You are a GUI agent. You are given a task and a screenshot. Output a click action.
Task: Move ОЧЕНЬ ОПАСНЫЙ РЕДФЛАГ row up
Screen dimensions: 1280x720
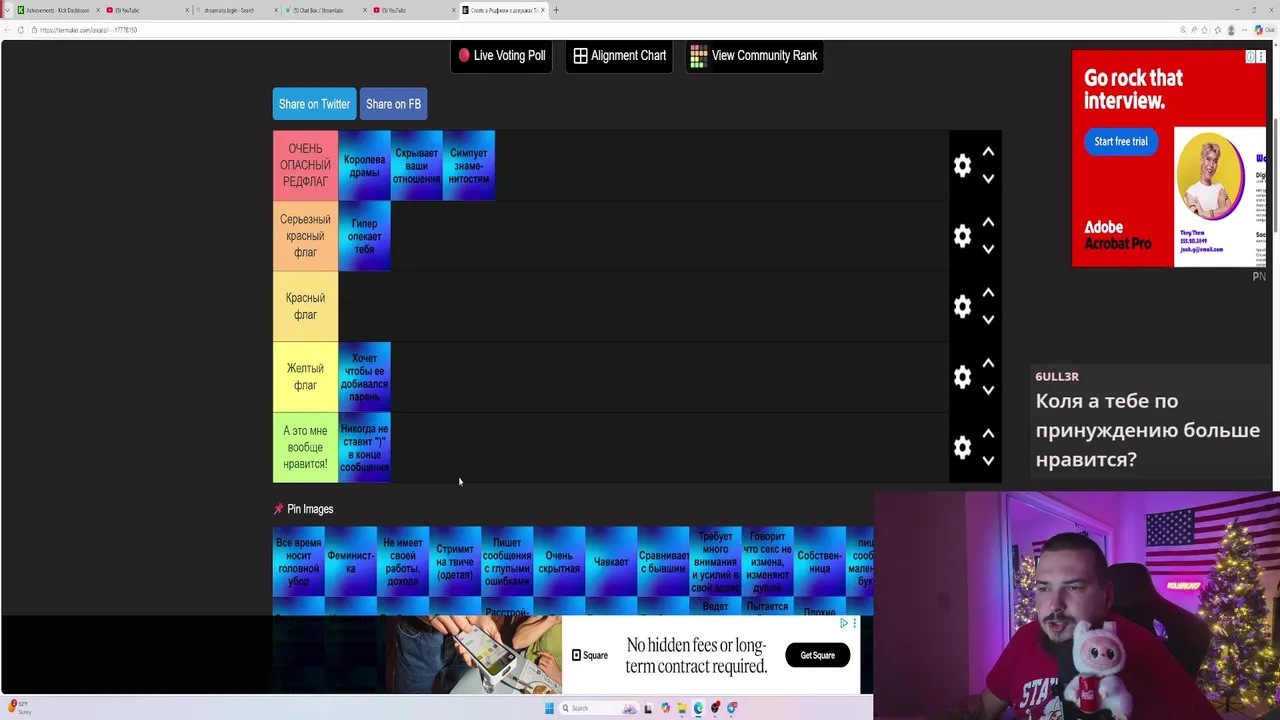click(988, 152)
